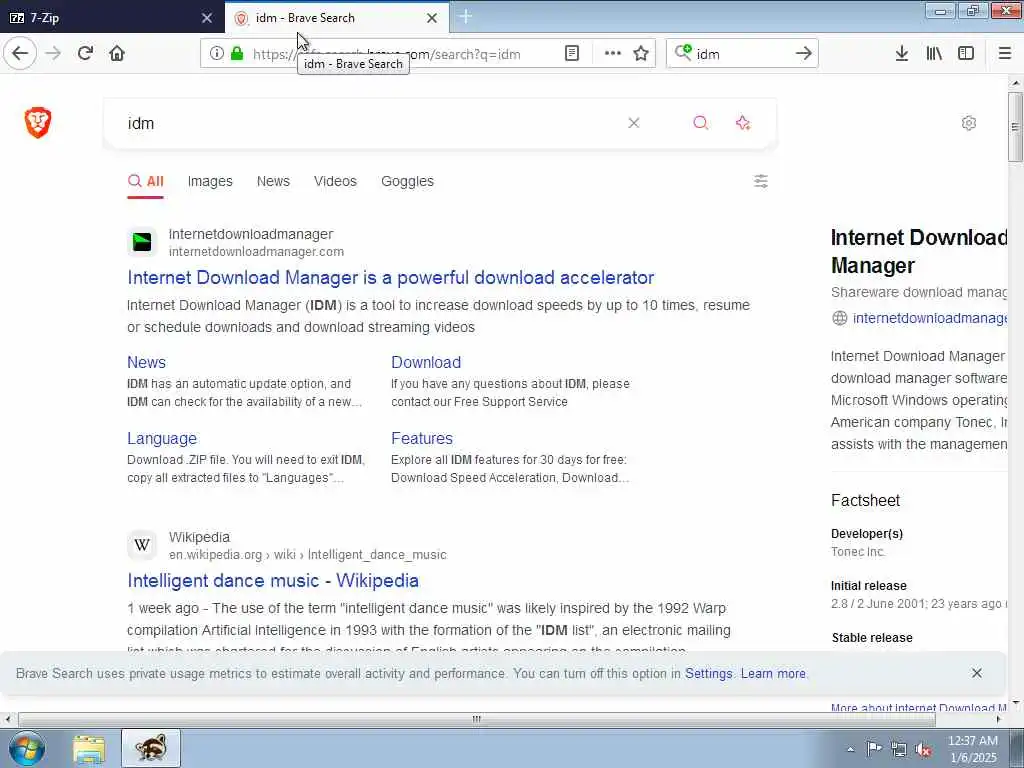The width and height of the screenshot is (1024, 768).
Task: Click the horizontal scrollbar thumb
Action: pos(477,719)
